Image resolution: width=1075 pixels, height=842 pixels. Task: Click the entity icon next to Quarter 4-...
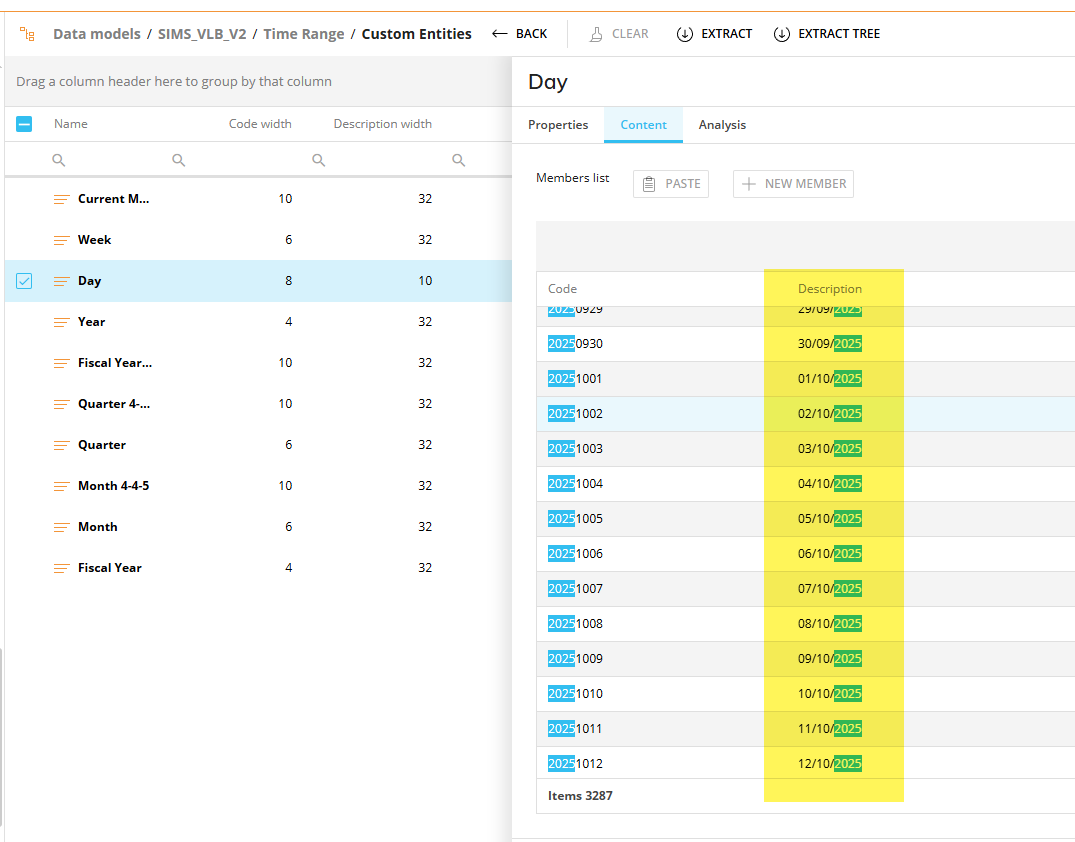pos(62,405)
